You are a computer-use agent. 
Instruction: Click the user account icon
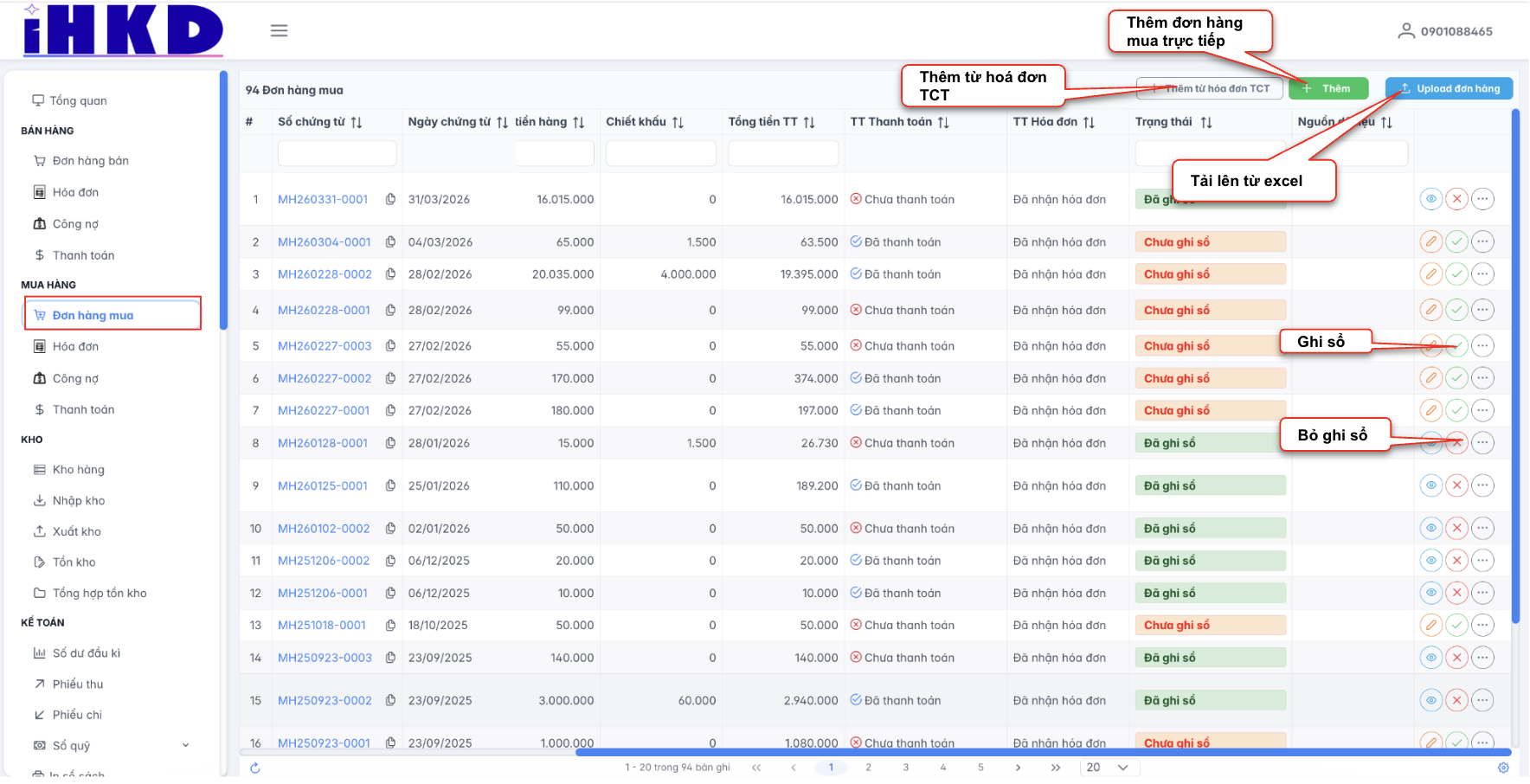click(x=1406, y=31)
